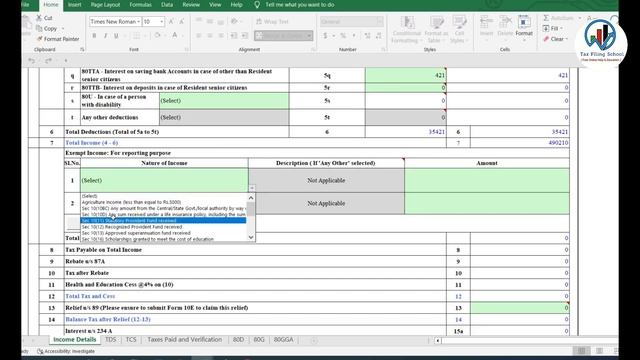Click the dropdown arrow beside row 1 (Select)
This screenshot has height=360, width=640.
click(x=252, y=188)
